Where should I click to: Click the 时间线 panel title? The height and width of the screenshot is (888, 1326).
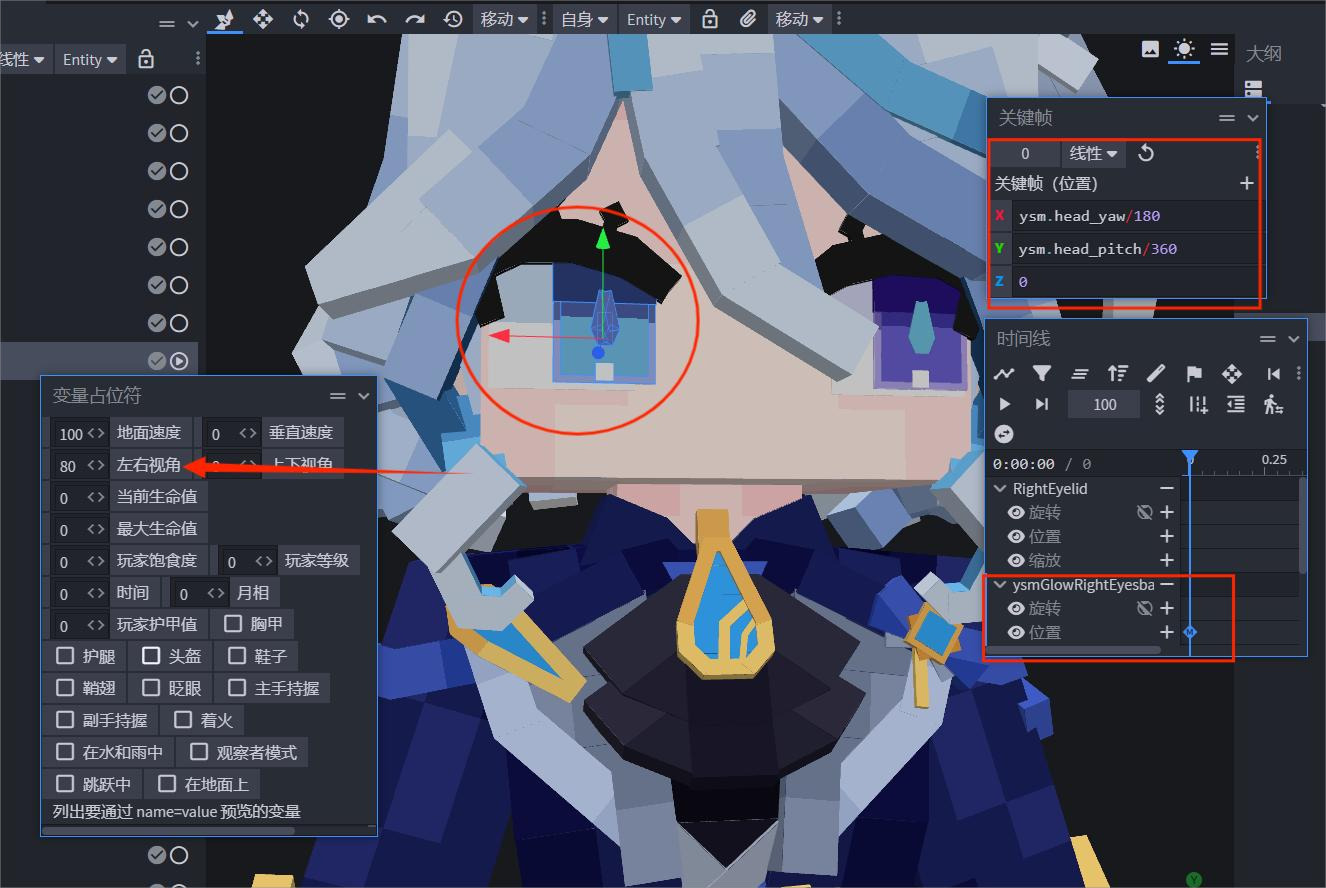(1024, 339)
